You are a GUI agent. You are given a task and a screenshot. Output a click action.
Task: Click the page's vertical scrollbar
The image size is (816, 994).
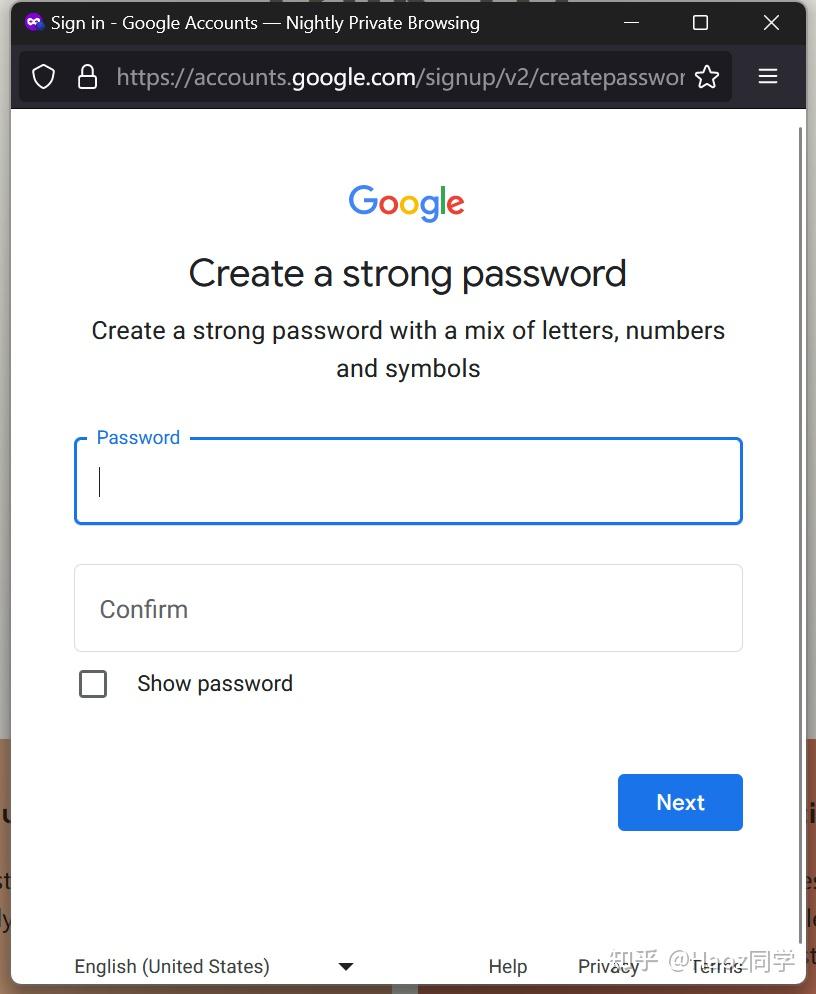coord(800,500)
